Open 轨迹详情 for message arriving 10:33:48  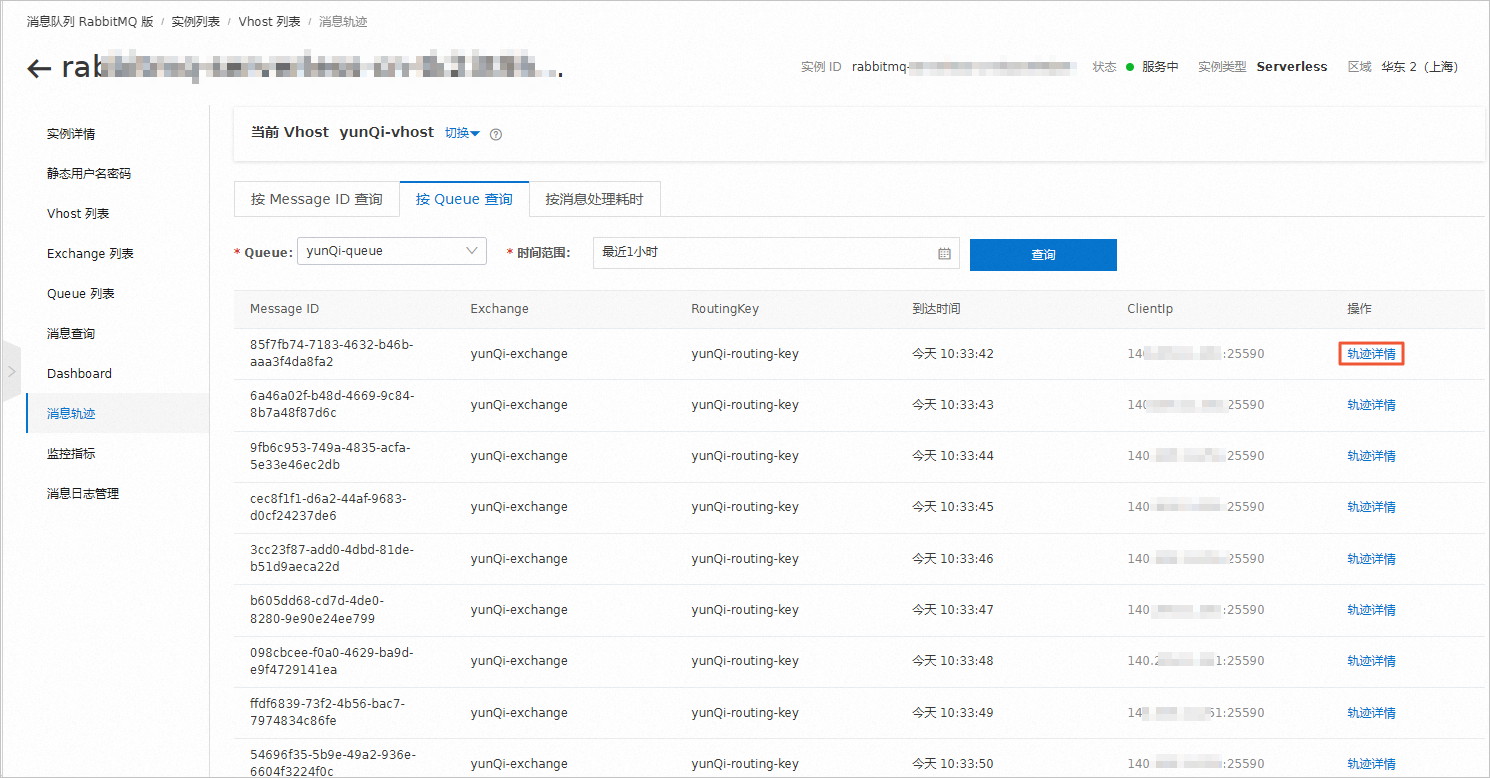coord(1371,661)
